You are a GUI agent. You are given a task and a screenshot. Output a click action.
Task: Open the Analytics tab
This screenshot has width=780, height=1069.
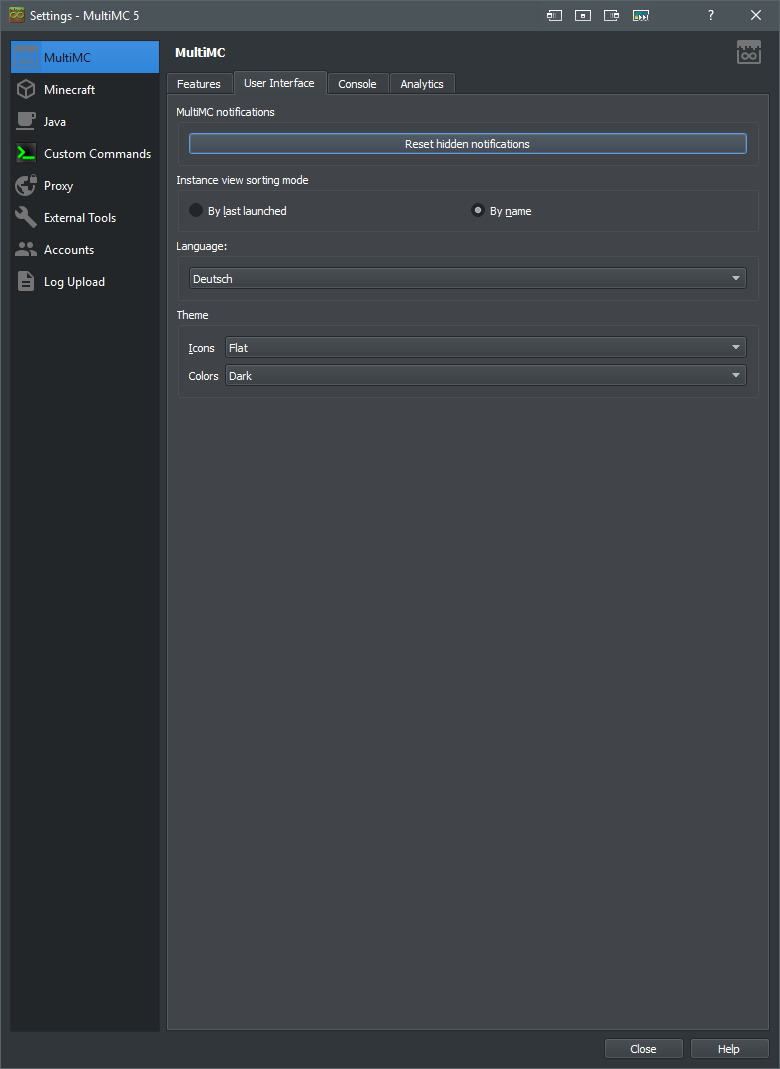(421, 84)
